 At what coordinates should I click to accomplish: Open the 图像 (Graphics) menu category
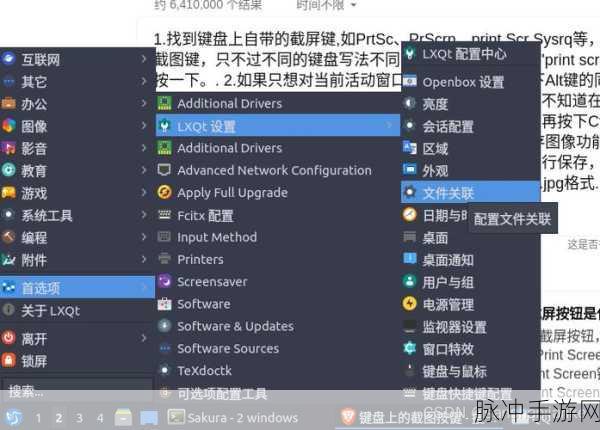tap(77, 126)
